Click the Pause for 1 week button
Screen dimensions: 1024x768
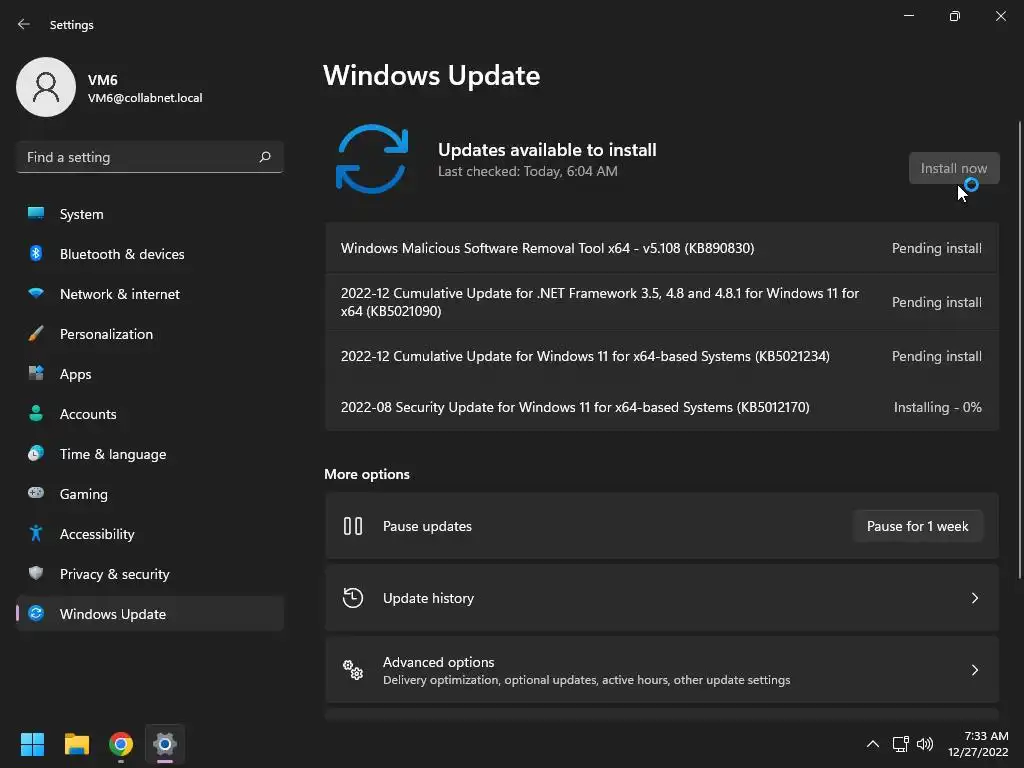tap(918, 526)
